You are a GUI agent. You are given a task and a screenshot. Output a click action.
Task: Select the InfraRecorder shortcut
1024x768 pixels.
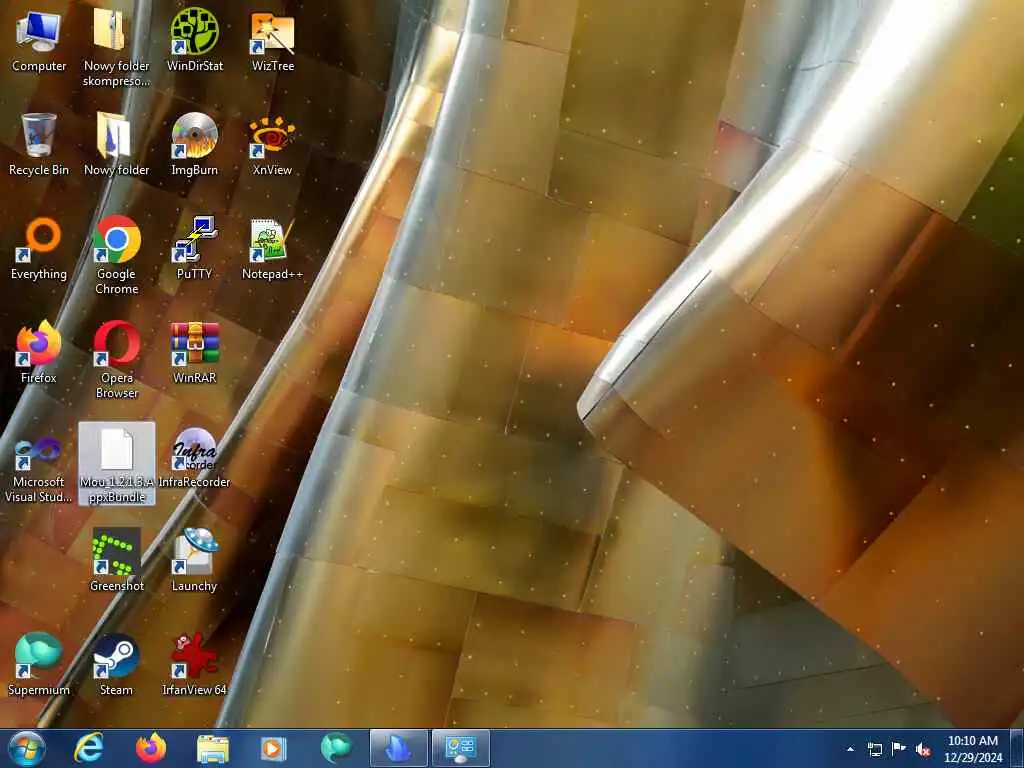195,456
